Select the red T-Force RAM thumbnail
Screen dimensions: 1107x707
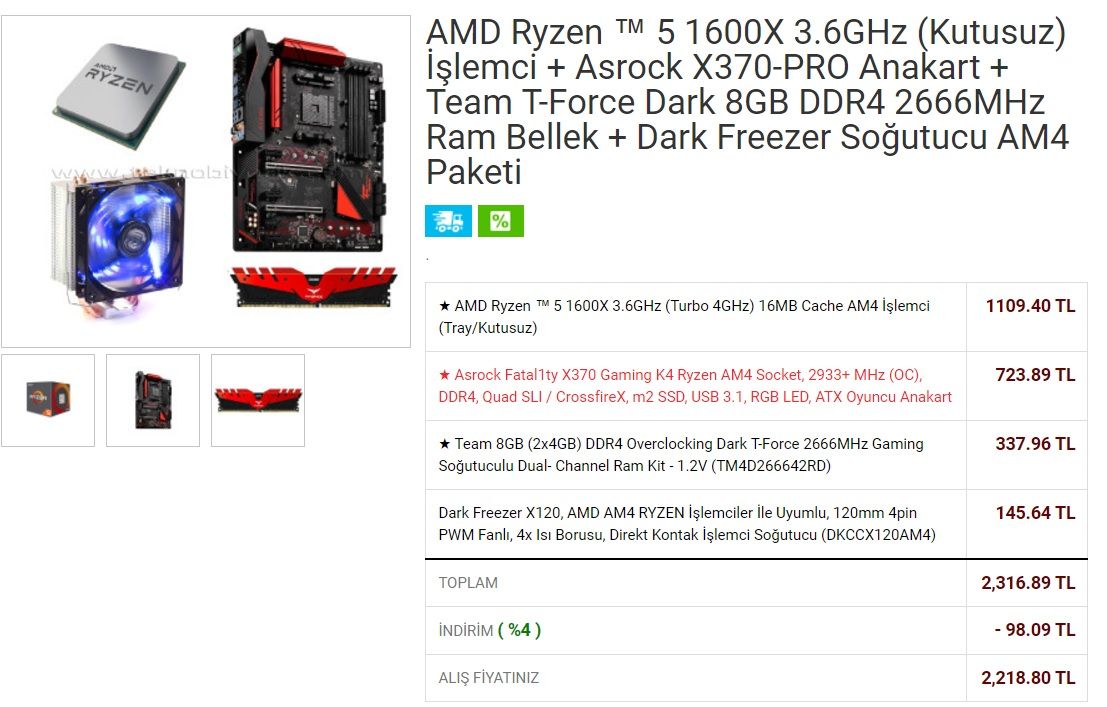tap(258, 400)
